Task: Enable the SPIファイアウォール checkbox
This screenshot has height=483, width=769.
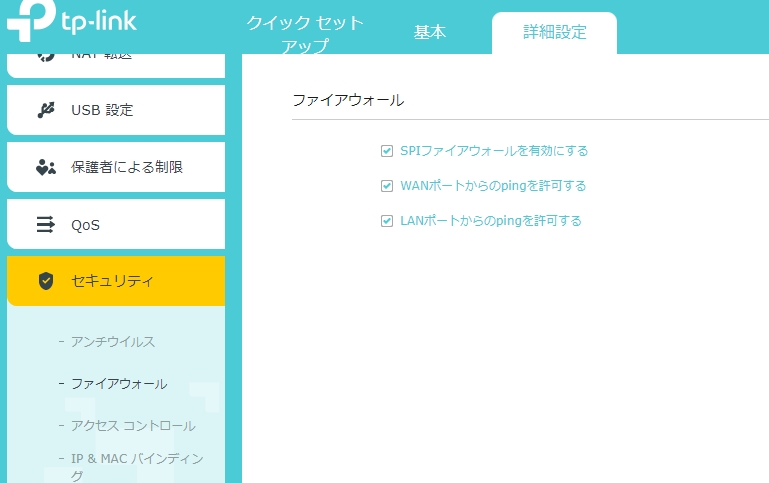Action: click(386, 151)
